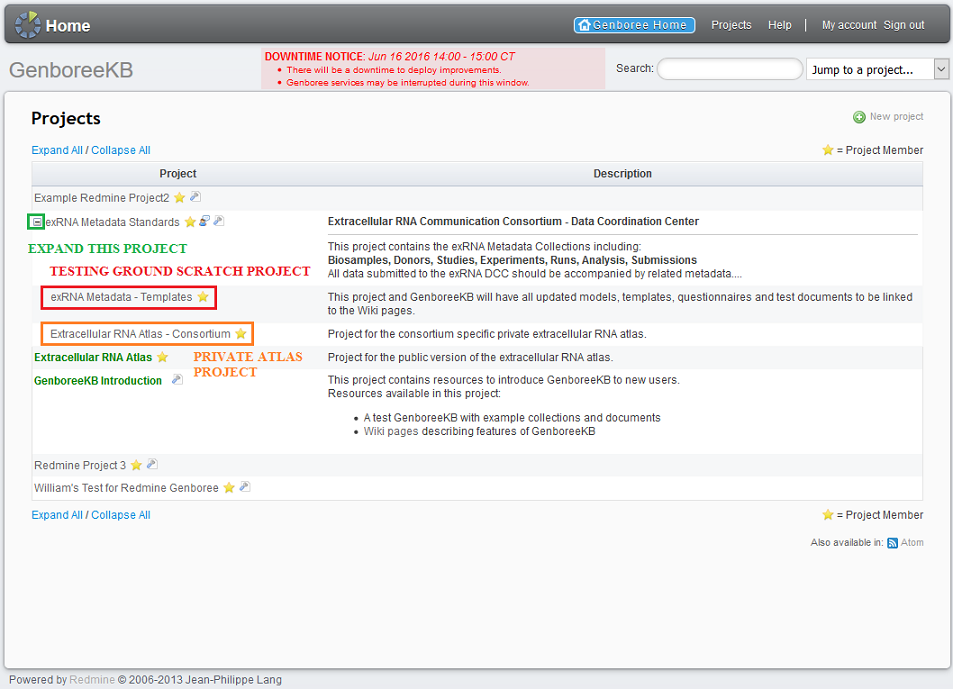Collapse the exRNA Metadata Standards project tree
Image resolution: width=953 pixels, height=689 pixels.
pyautogui.click(x=37, y=222)
